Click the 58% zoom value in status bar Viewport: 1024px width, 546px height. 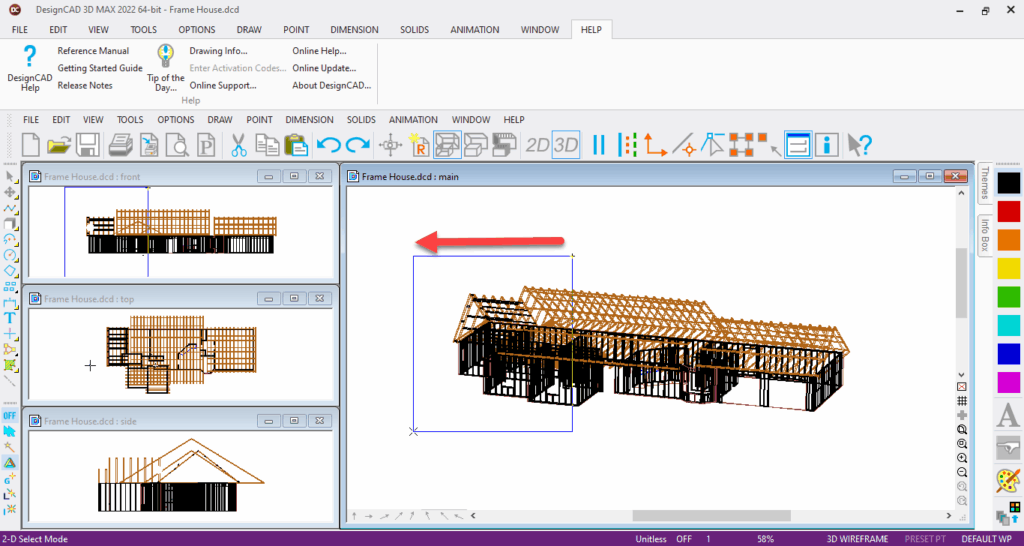pyautogui.click(x=765, y=539)
